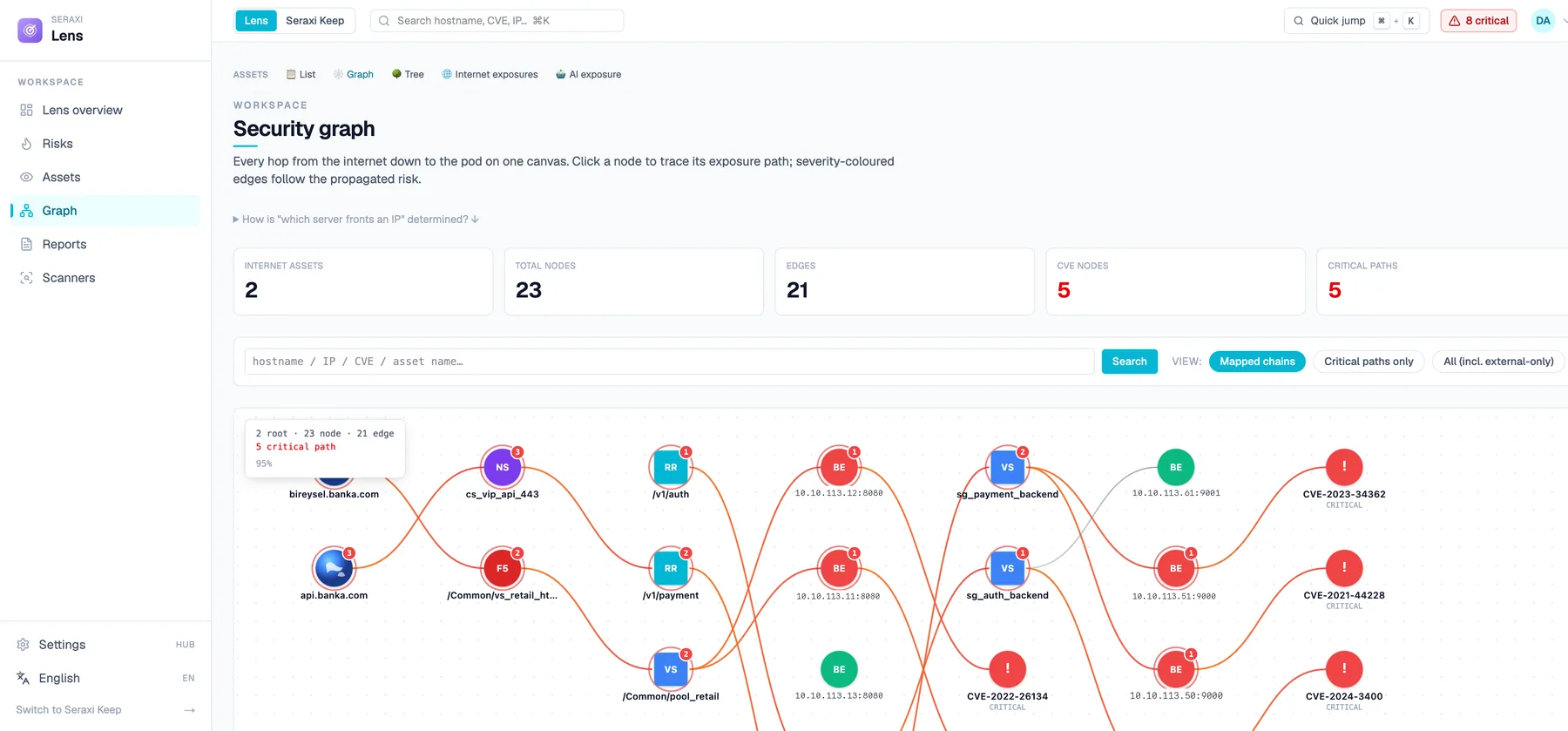
Task: Click the CVE Nodes stat card
Action: tap(1176, 281)
